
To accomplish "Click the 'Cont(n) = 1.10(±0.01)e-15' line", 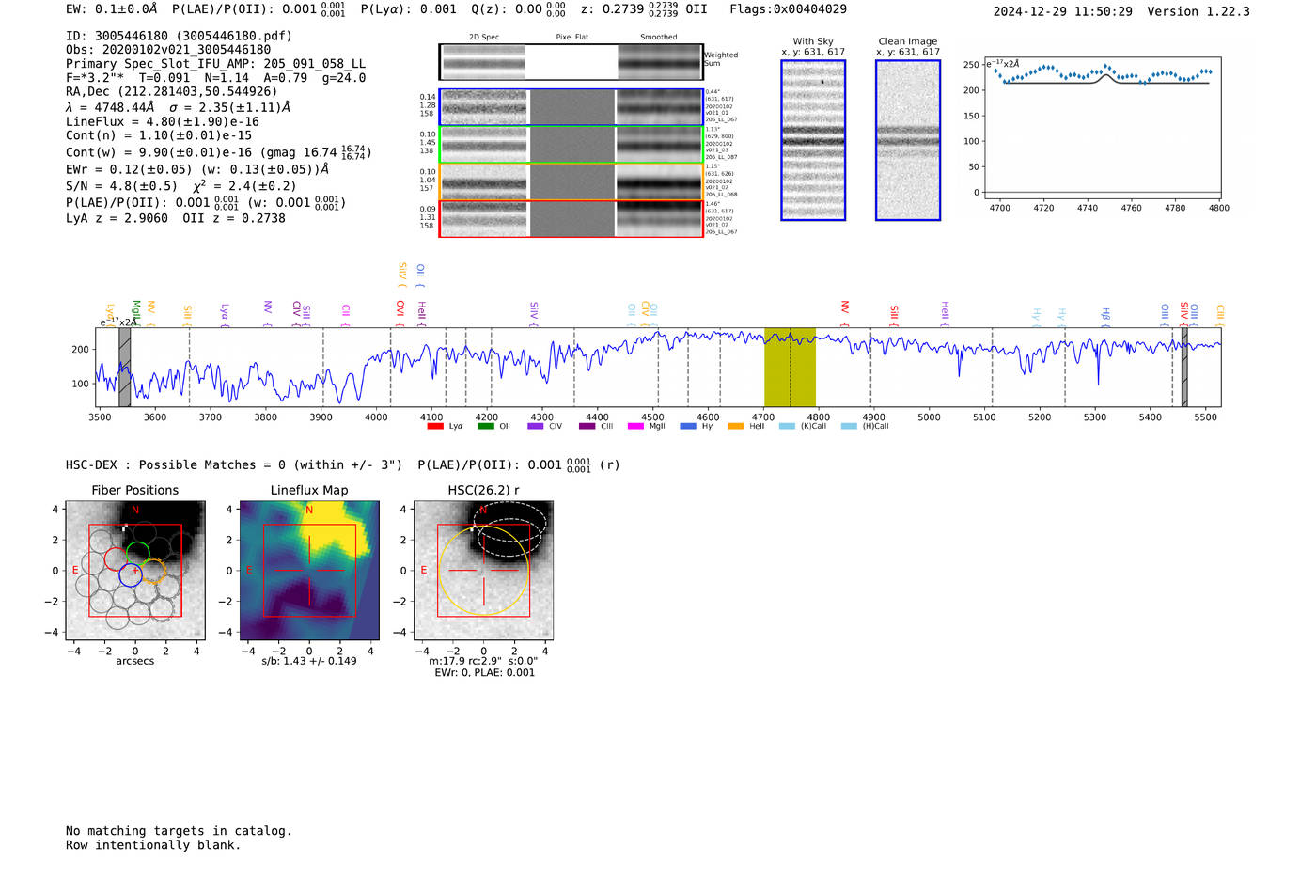I will tap(159, 135).
